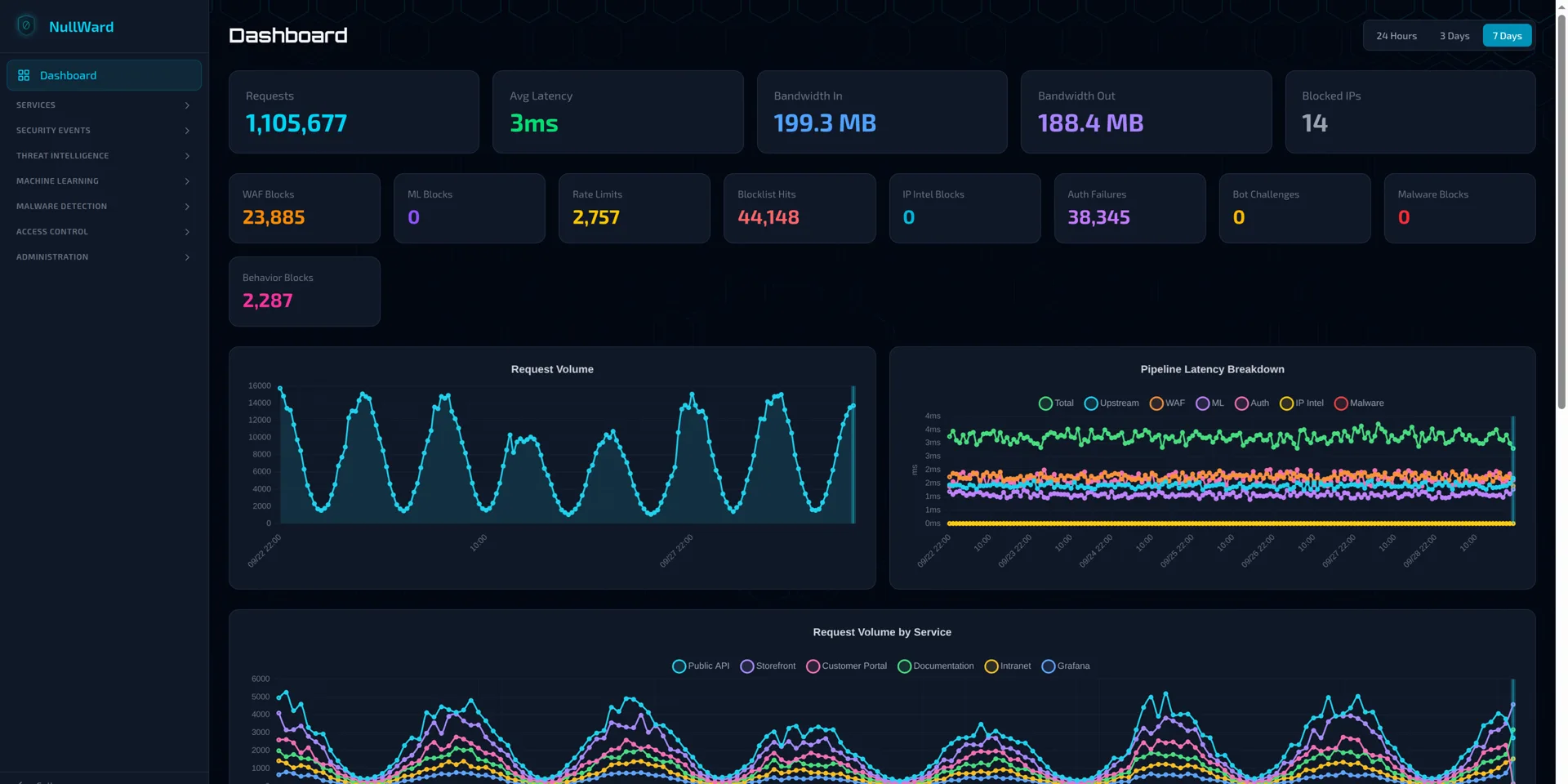Open the Dashboard sidebar item
Viewport: 1568px width, 784px height.
(x=104, y=75)
